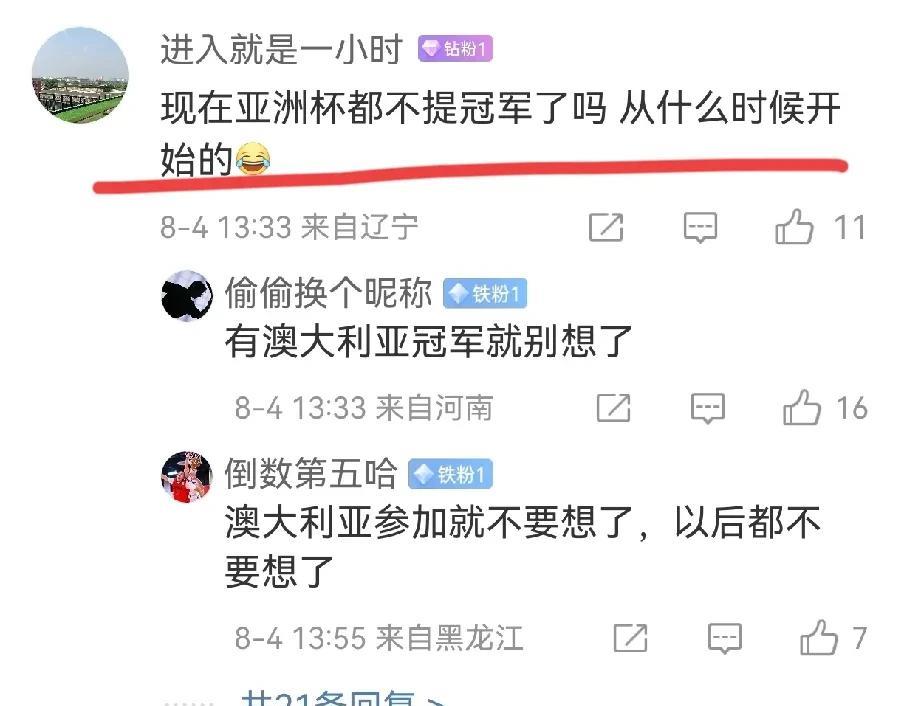Share the reply posted from 黑龙江
This screenshot has width=904, height=706.
[x=631, y=637]
